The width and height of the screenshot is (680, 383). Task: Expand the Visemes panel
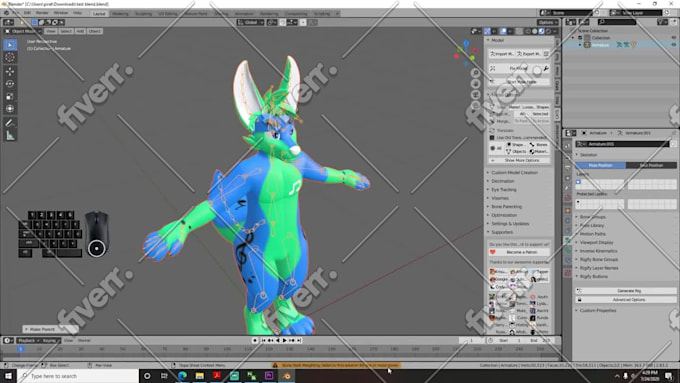tap(500, 198)
